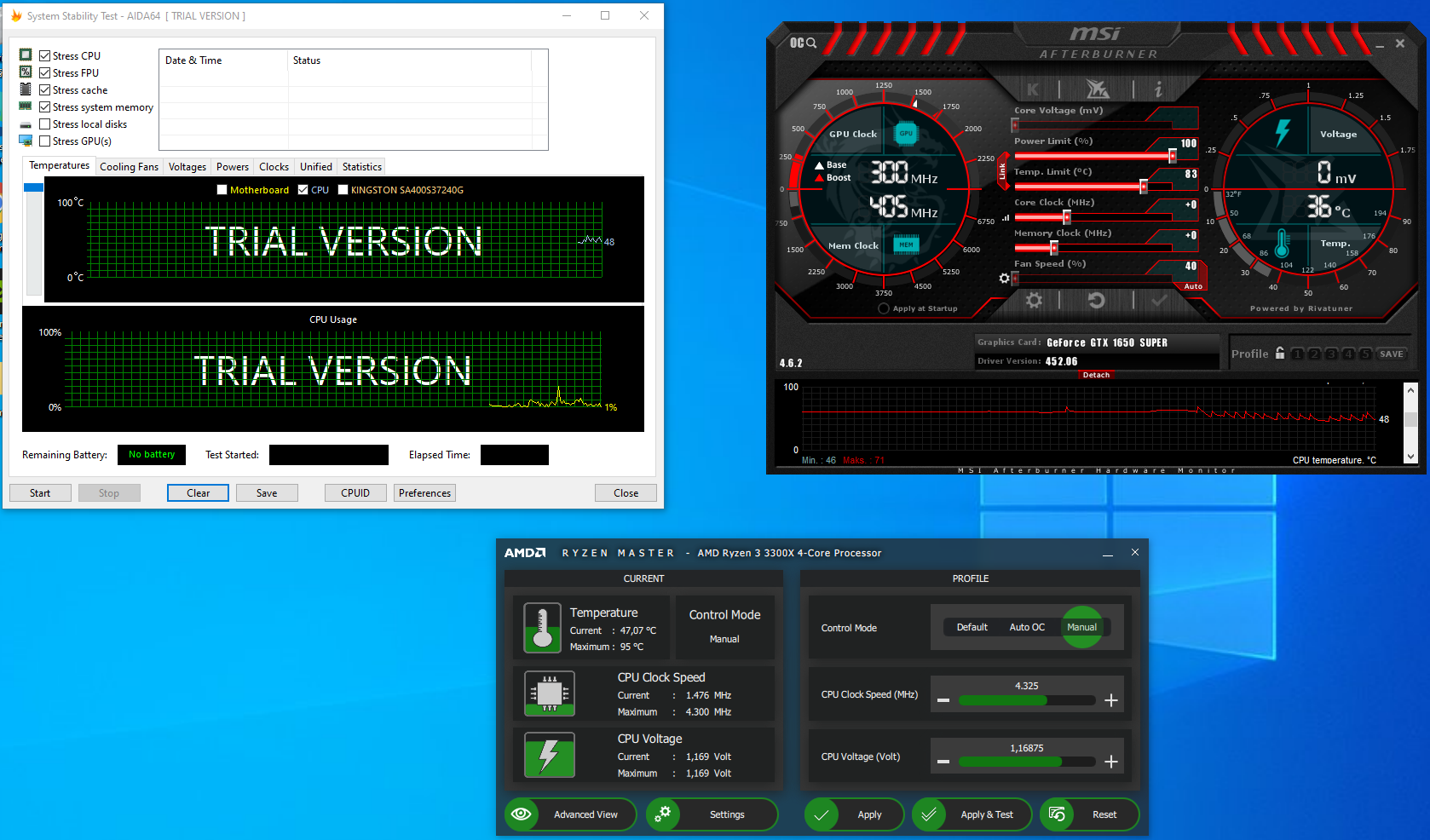Toggle the CPU temperature graph checkbox
This screenshot has width=1430, height=840.
303,190
